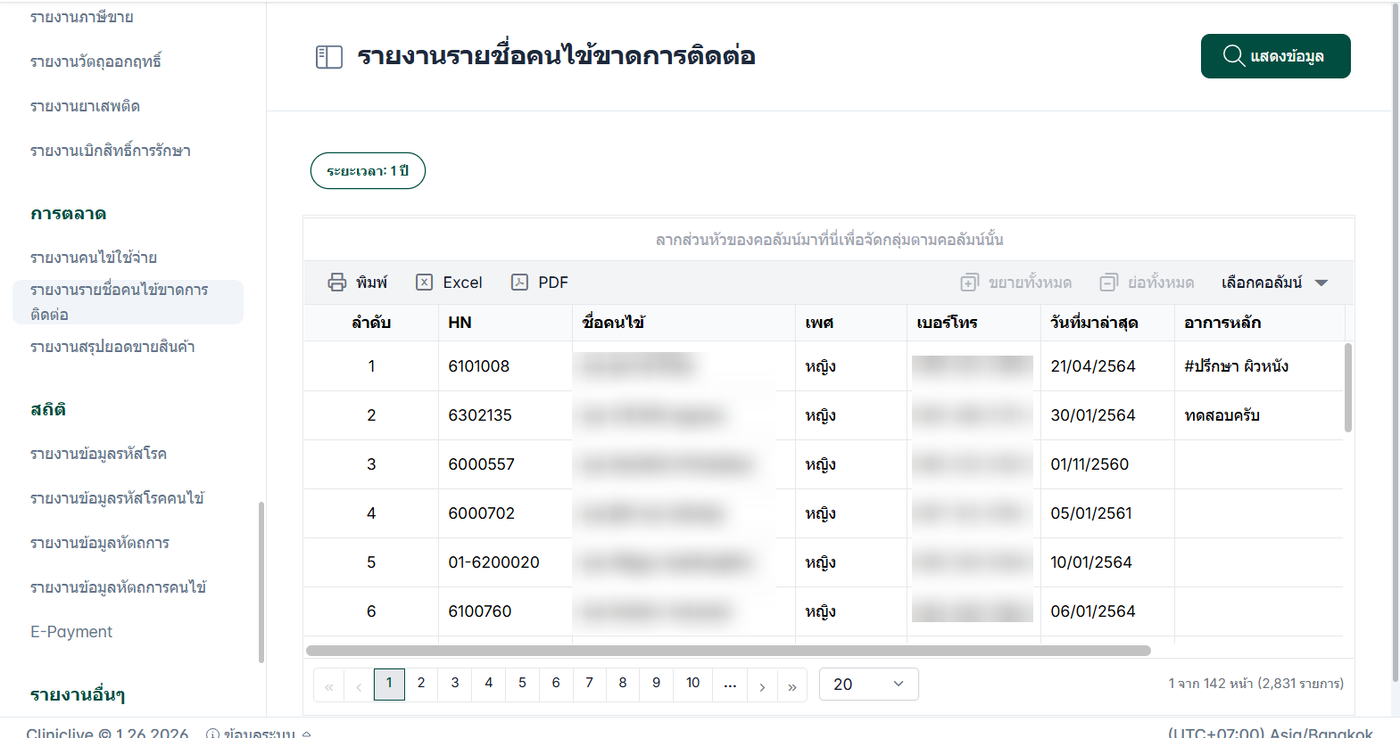1400x738 pixels.
Task: Open รายงานสรุปยอดขายสินค้า from the sidebar
Action: pos(112,347)
